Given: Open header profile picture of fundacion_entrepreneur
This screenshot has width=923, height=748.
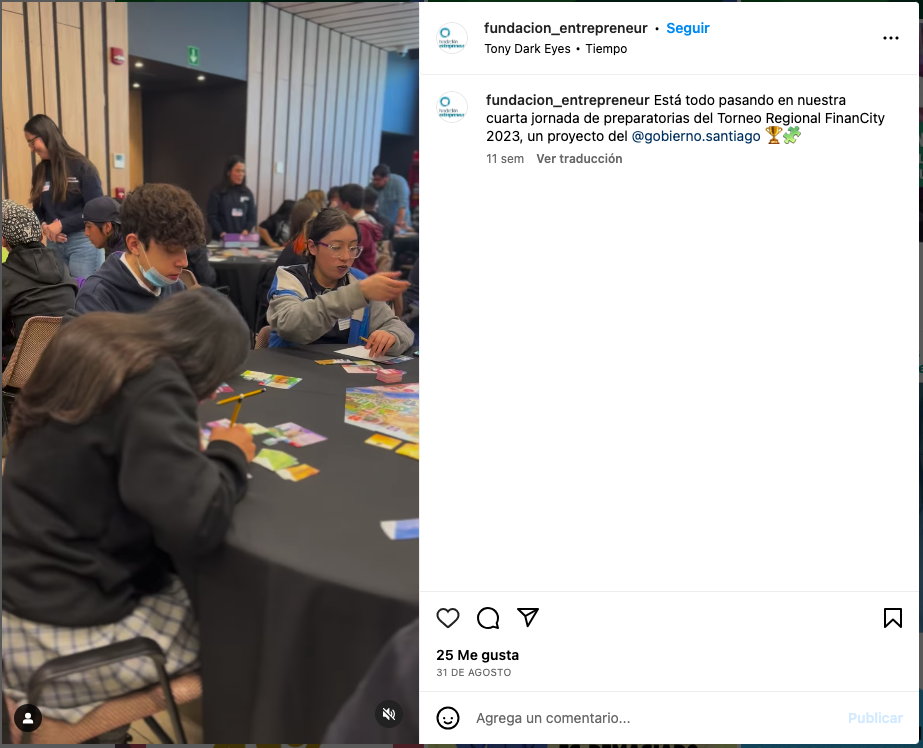Looking at the screenshot, I should point(452,38).
